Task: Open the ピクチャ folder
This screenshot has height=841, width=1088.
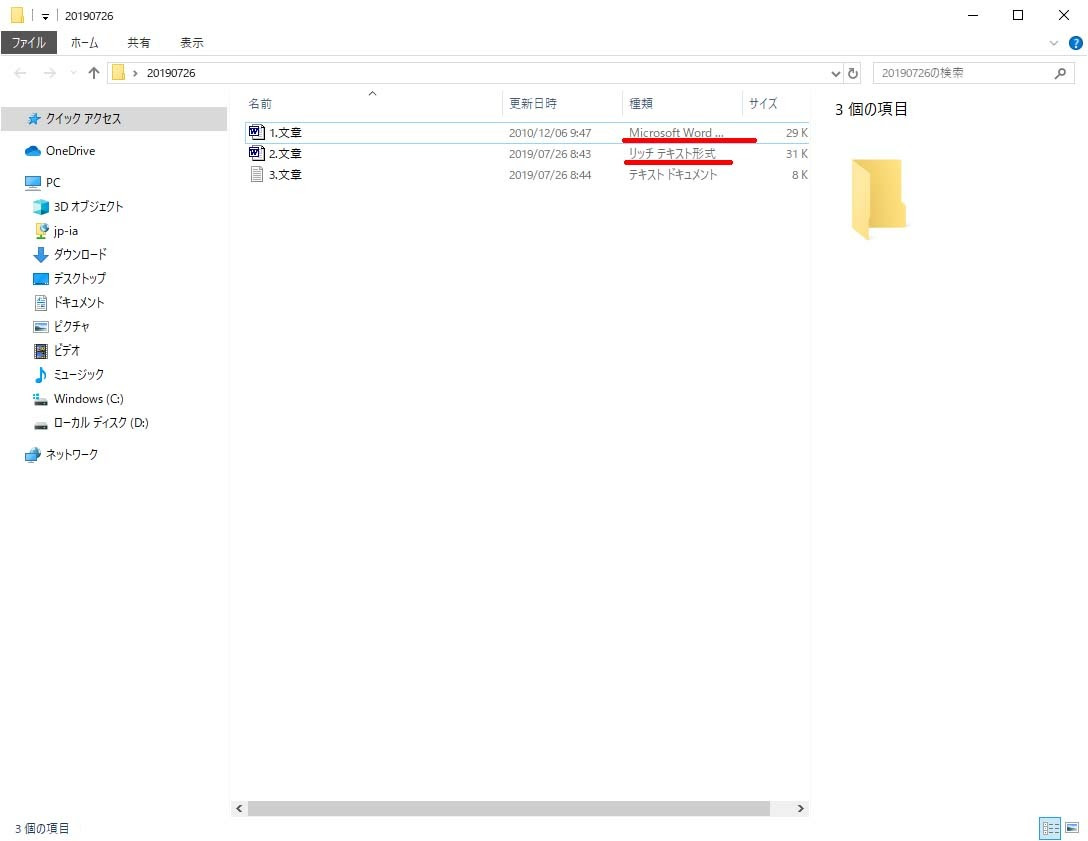Action: coord(71,326)
